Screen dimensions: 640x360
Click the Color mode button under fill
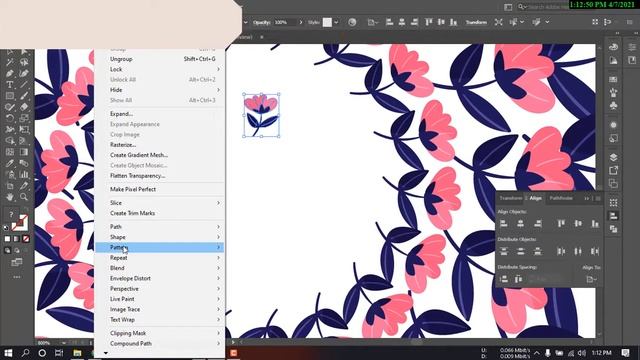(7, 239)
